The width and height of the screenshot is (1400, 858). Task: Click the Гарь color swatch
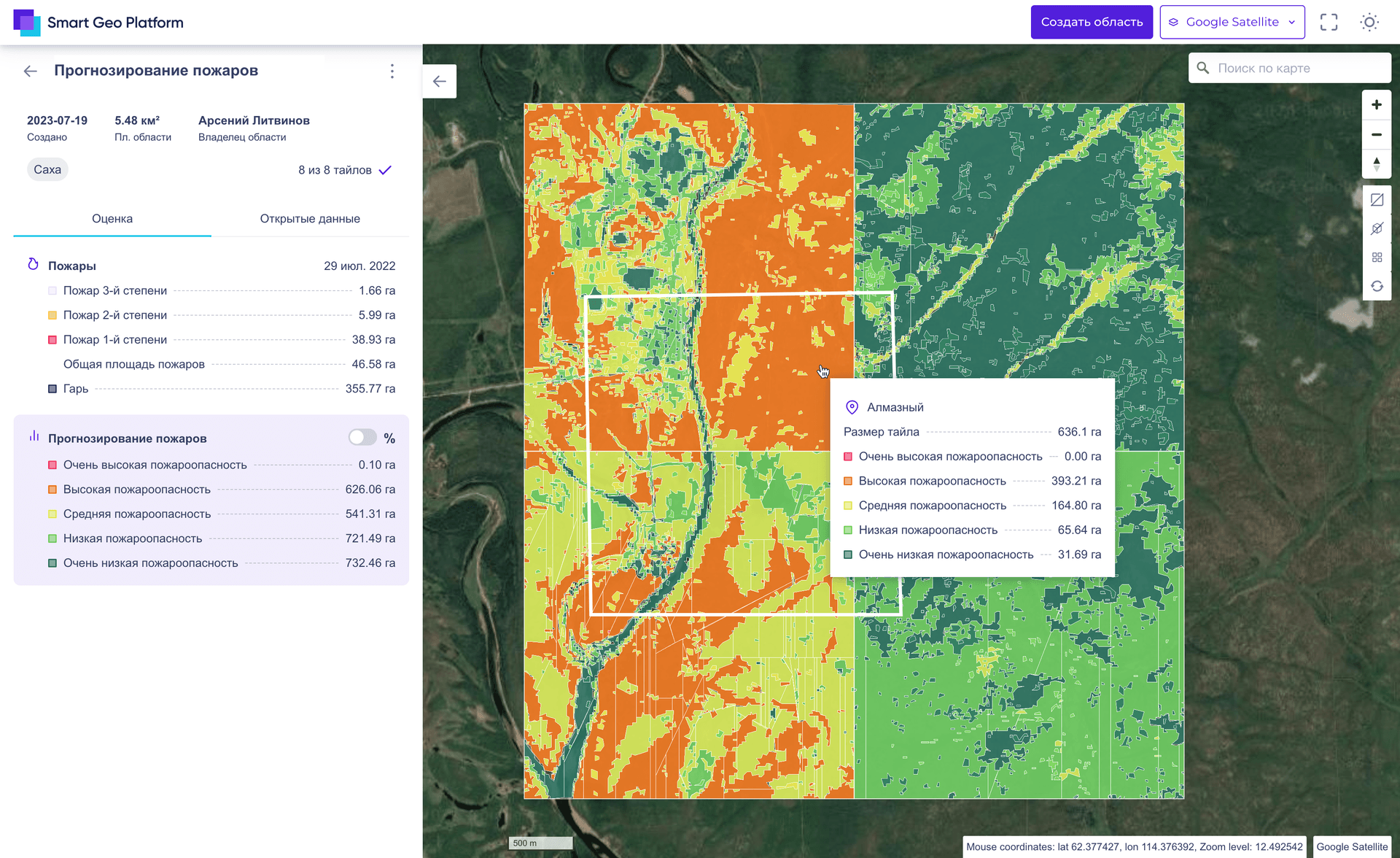(52, 389)
